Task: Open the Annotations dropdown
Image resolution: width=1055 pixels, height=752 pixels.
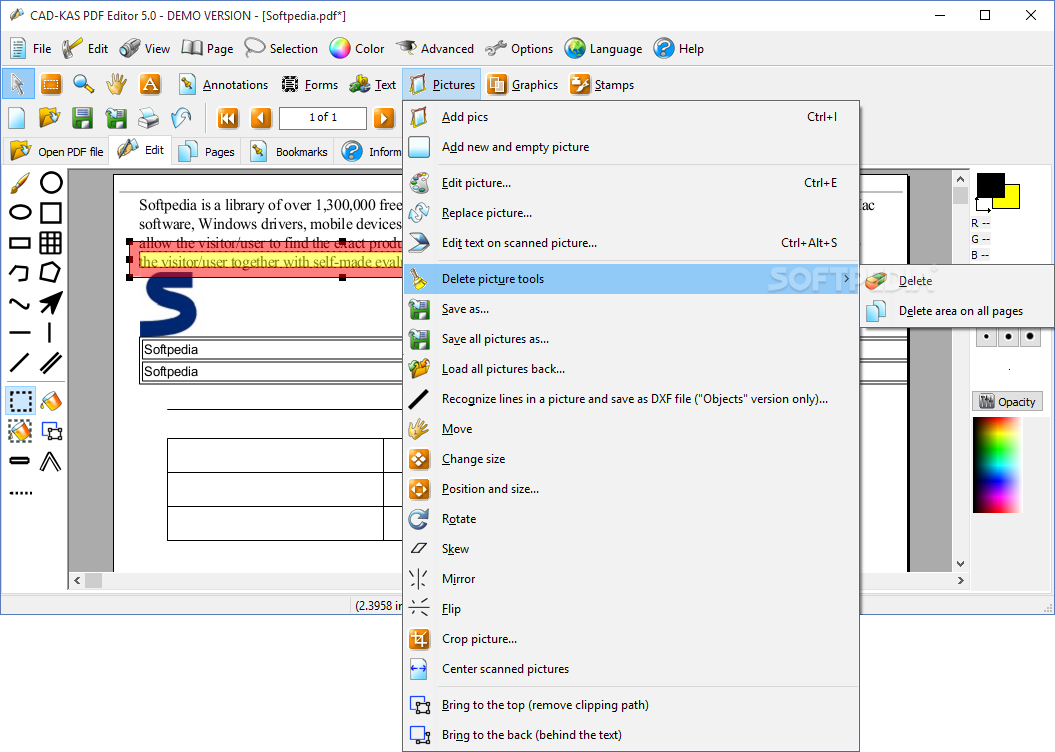Action: pos(223,85)
